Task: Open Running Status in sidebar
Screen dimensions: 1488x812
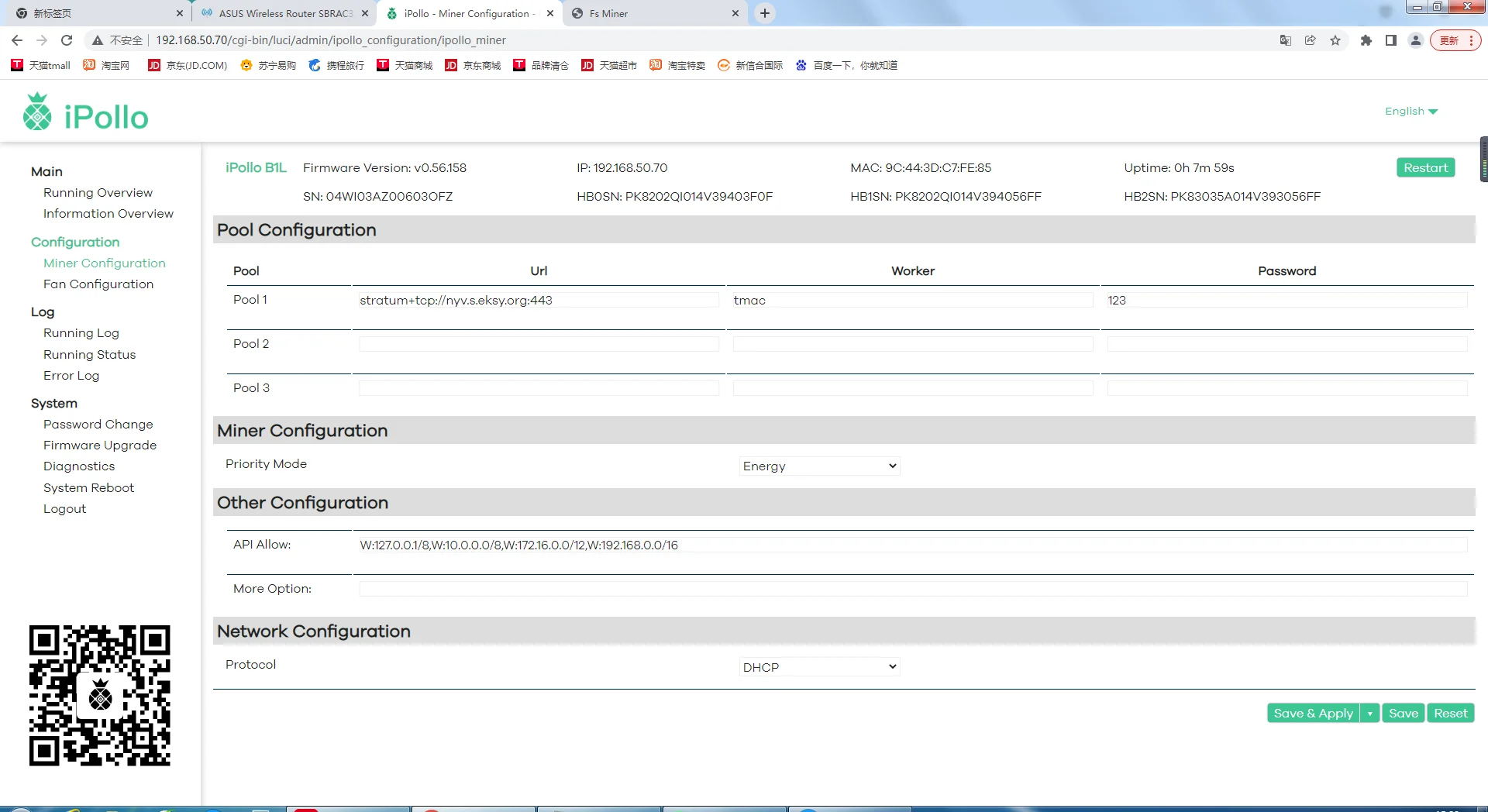Action: [90, 355]
